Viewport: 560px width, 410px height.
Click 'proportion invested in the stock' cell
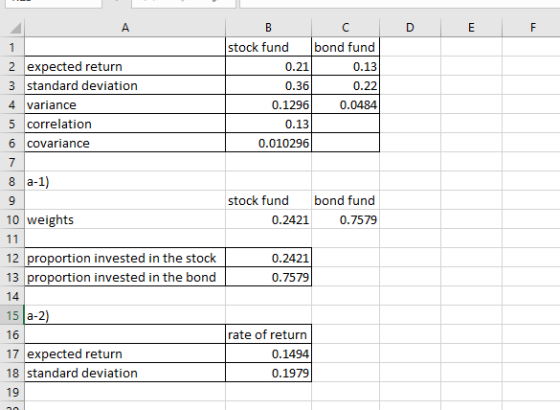(x=125, y=258)
